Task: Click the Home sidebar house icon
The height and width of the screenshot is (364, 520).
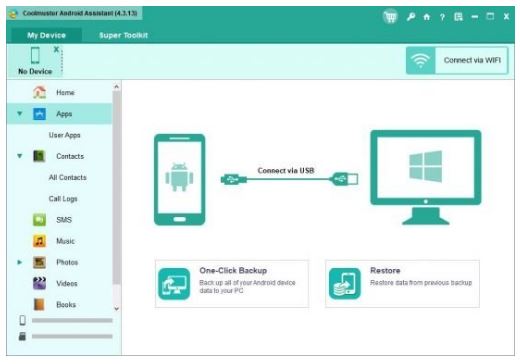Action: [39, 92]
